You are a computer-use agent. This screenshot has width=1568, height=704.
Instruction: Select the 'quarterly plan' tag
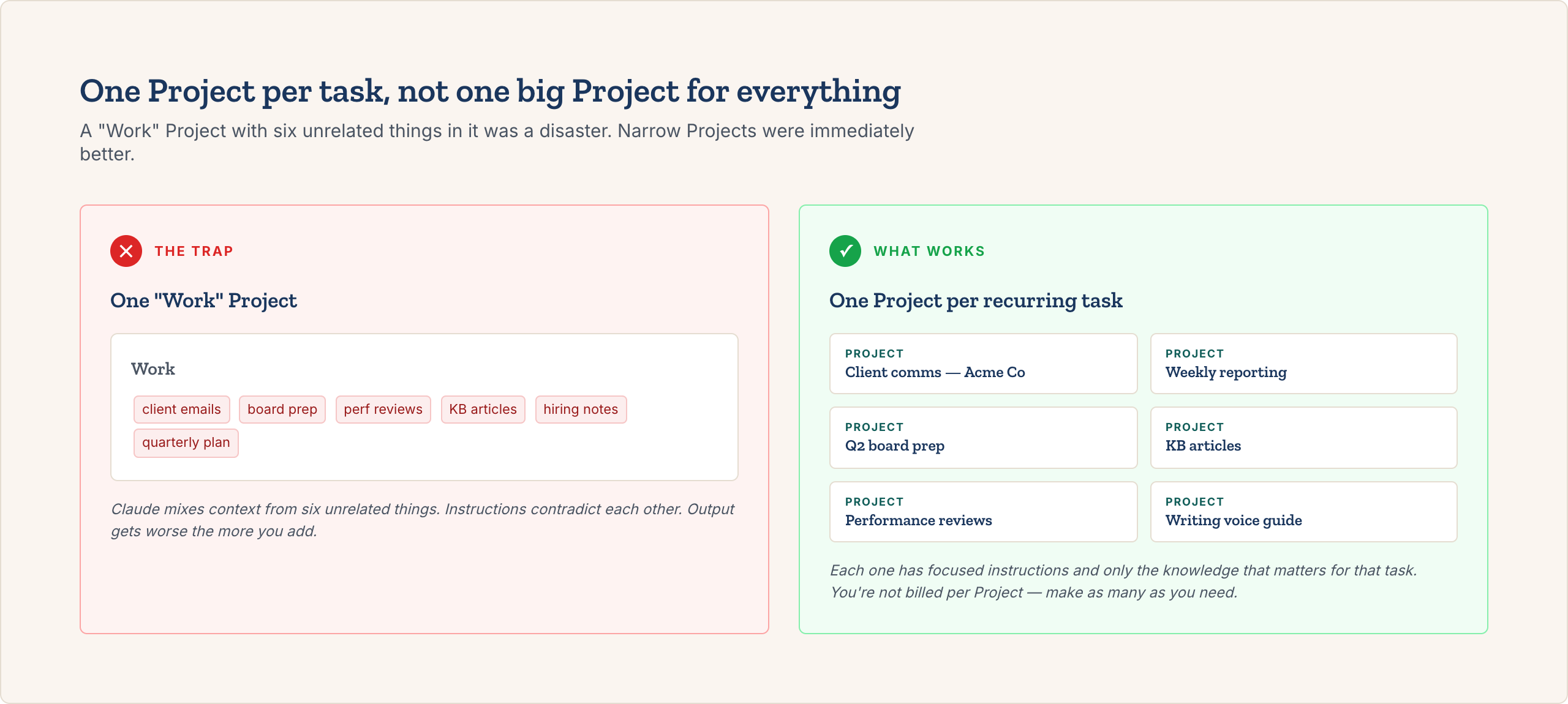(x=186, y=443)
